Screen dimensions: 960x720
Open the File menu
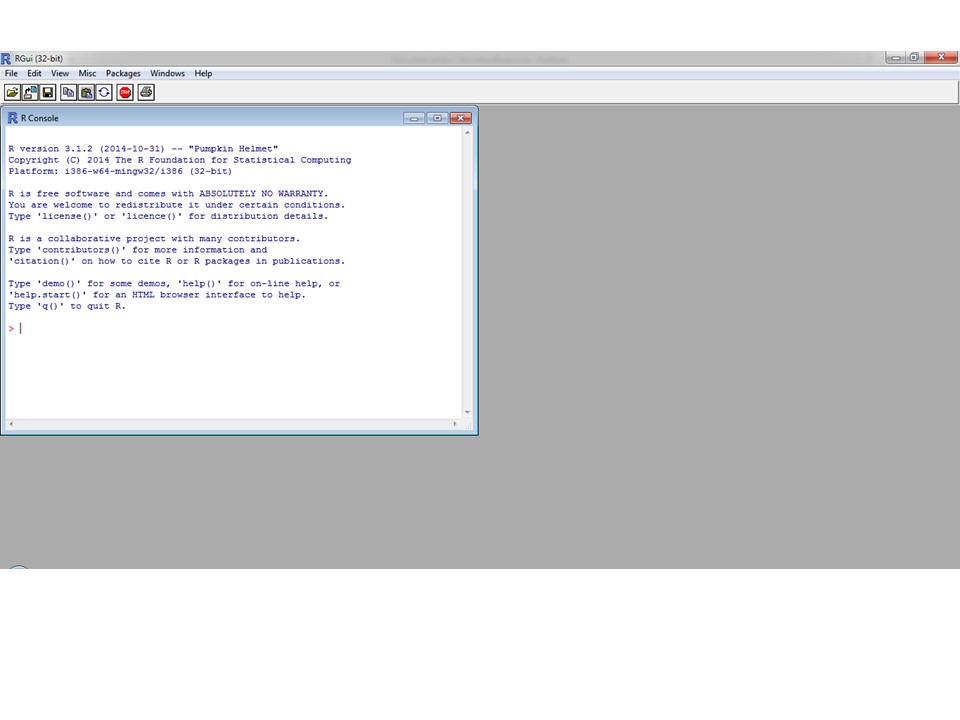tap(11, 73)
